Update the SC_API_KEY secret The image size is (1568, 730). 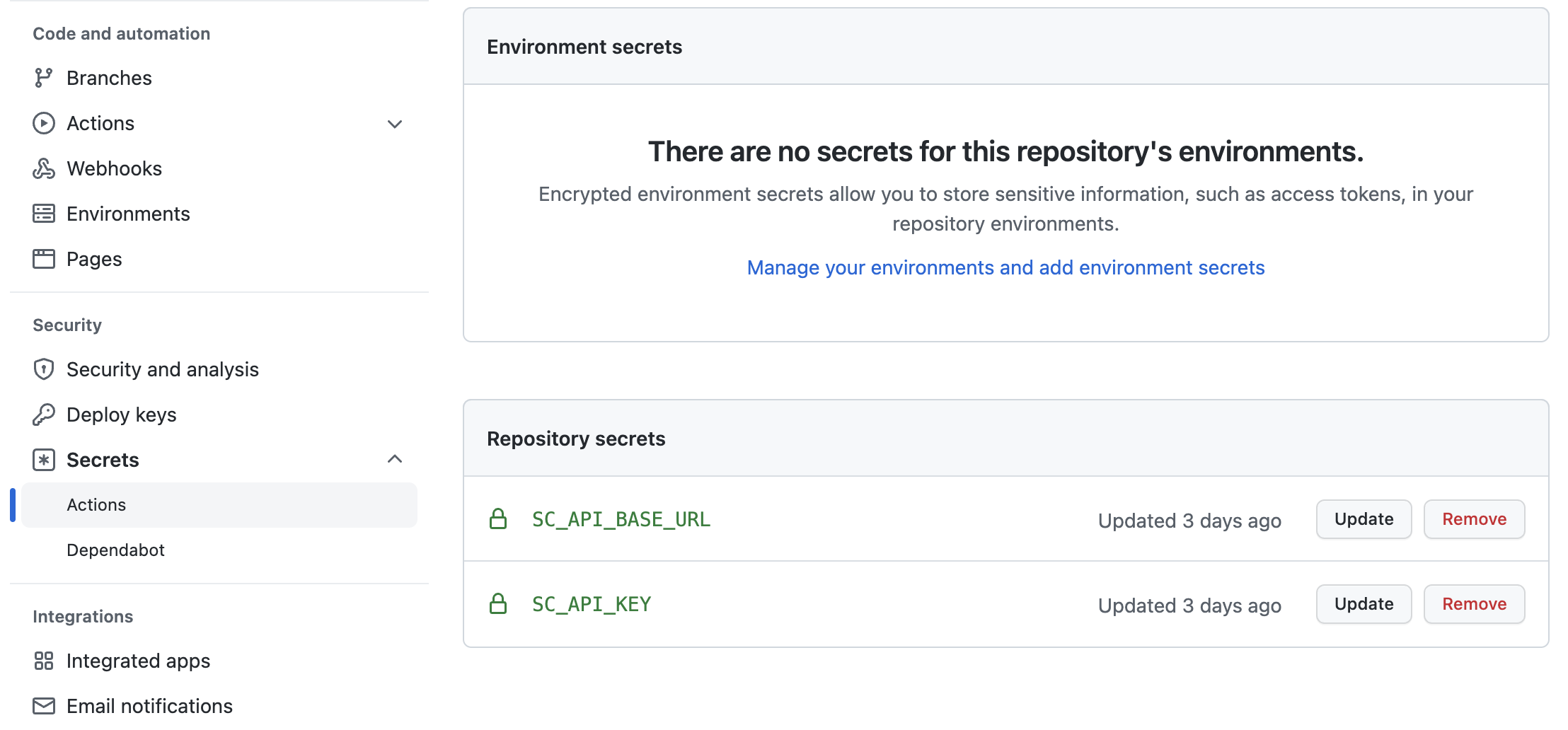pyautogui.click(x=1364, y=604)
